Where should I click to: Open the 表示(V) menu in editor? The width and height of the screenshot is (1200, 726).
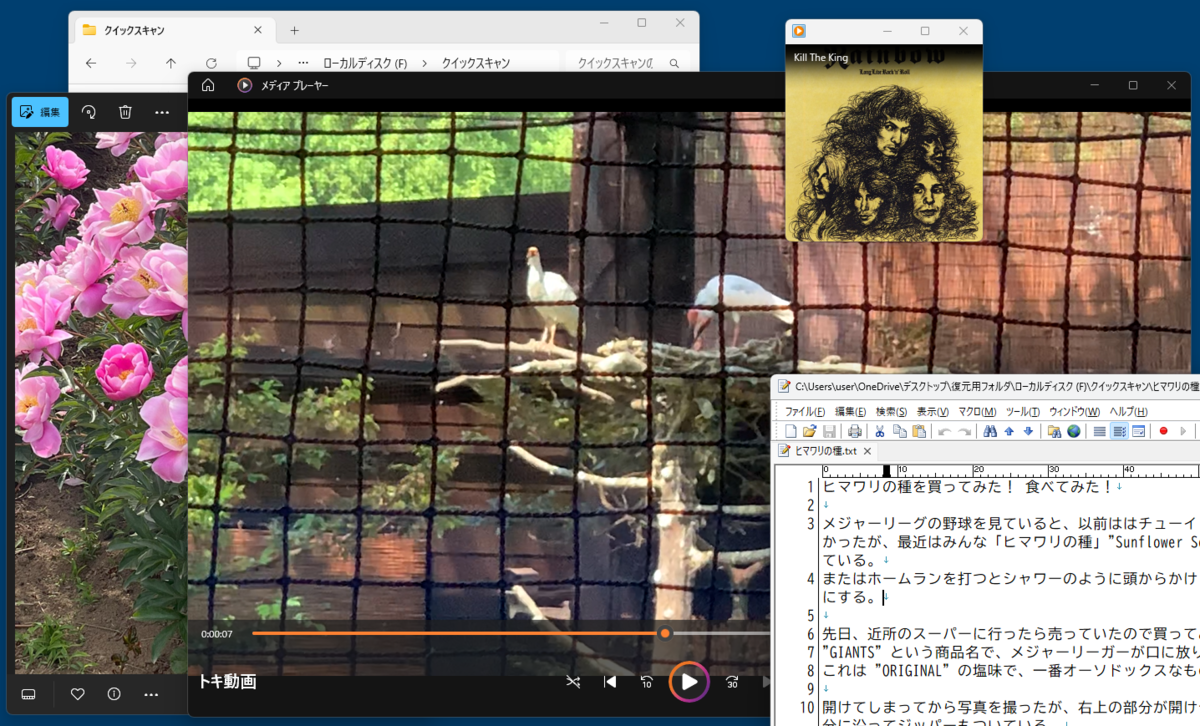tap(933, 411)
